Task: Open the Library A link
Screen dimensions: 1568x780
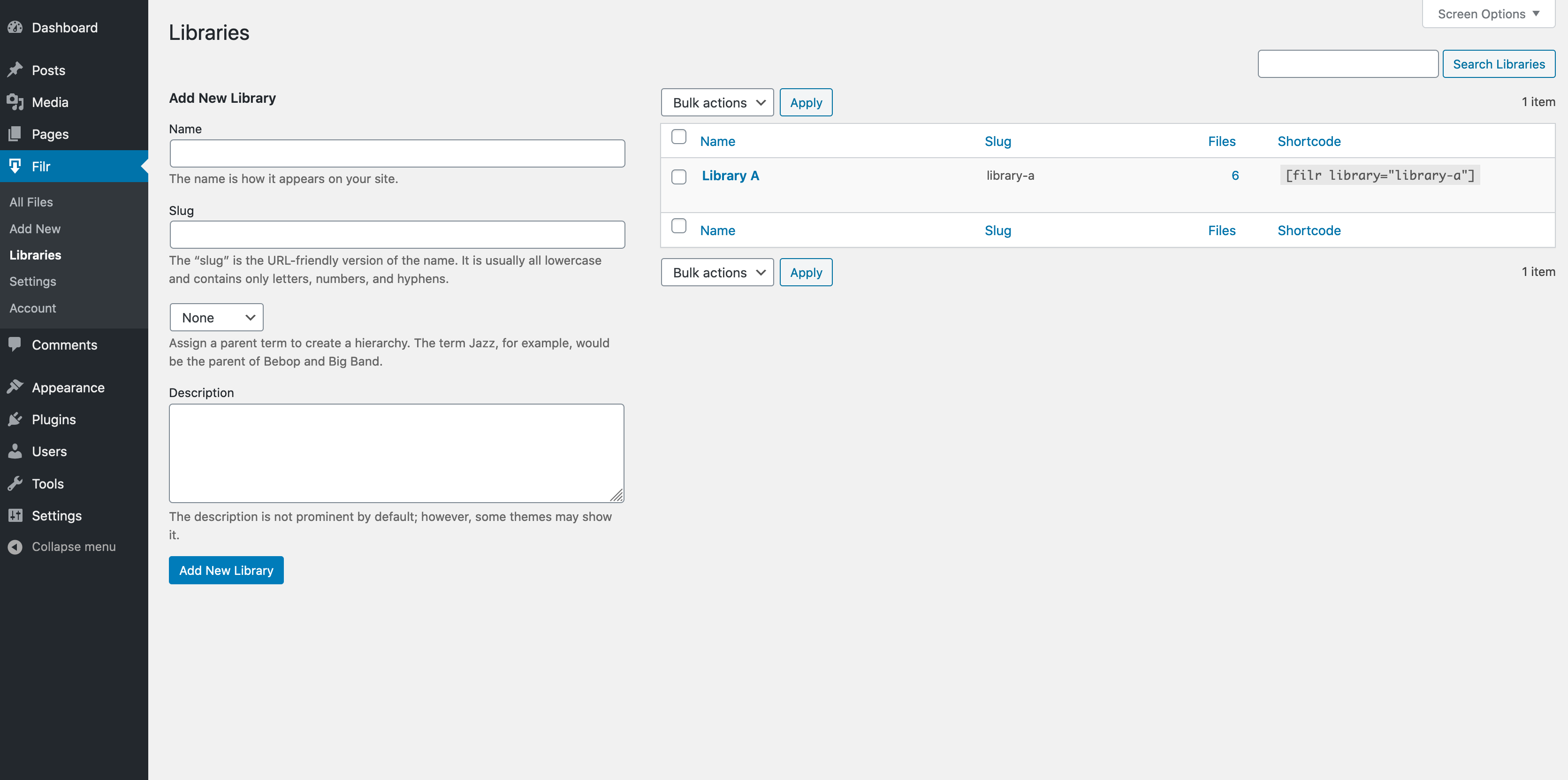Action: (x=730, y=176)
